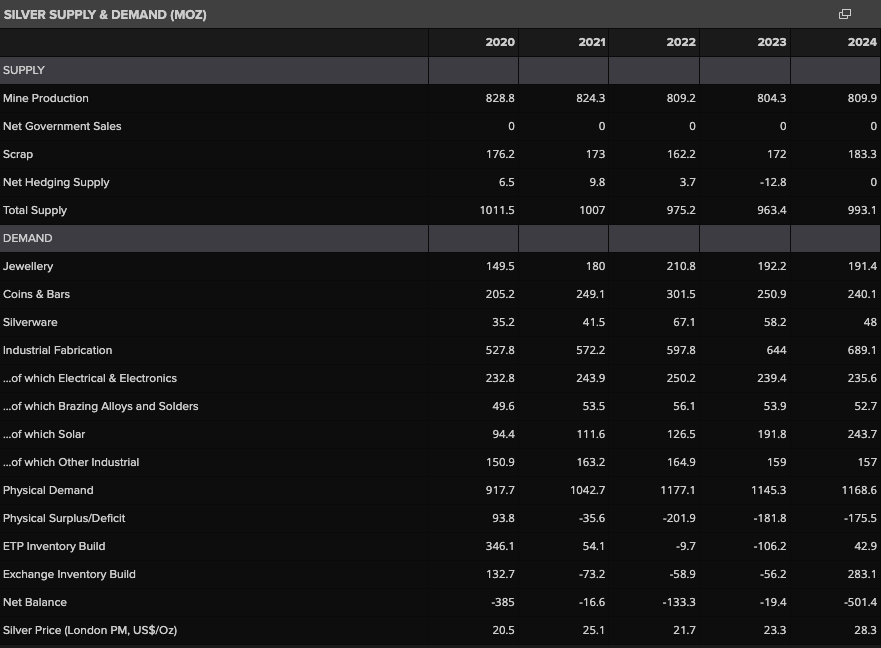Click the DEMAND section header row
This screenshot has width=881, height=648.
pyautogui.click(x=440, y=238)
